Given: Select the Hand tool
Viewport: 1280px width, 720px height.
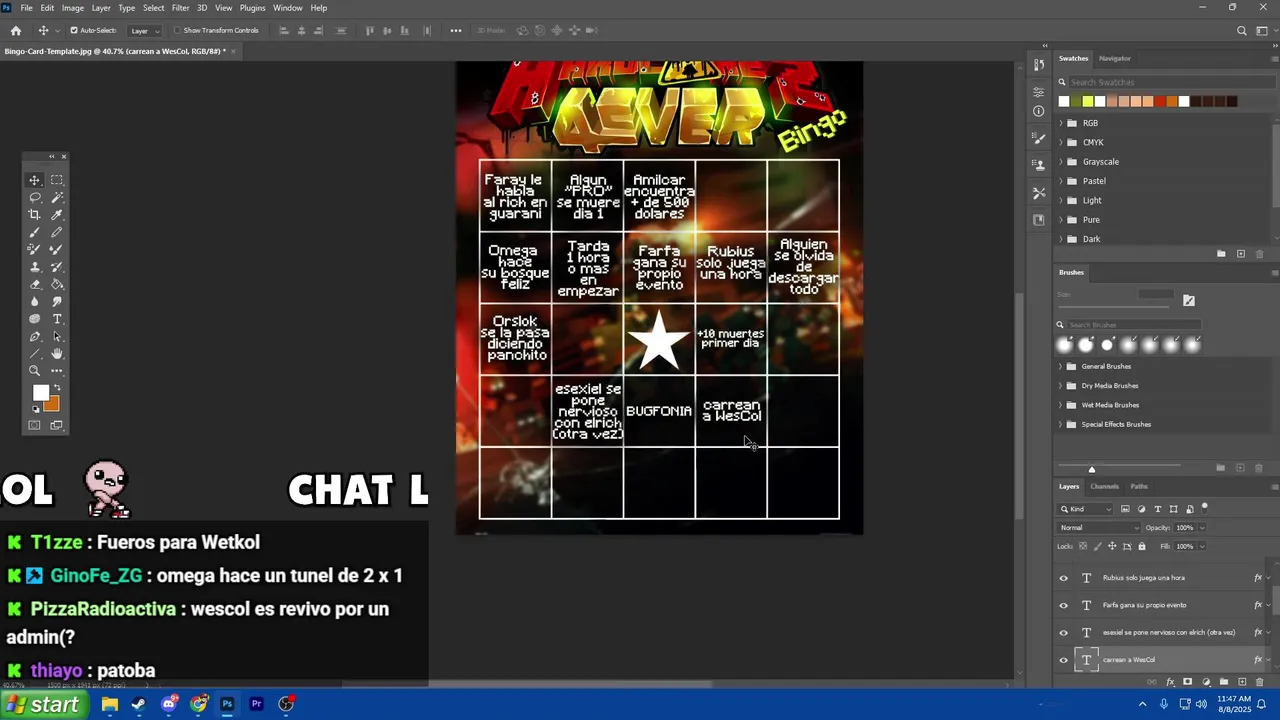Looking at the screenshot, I should (x=57, y=353).
